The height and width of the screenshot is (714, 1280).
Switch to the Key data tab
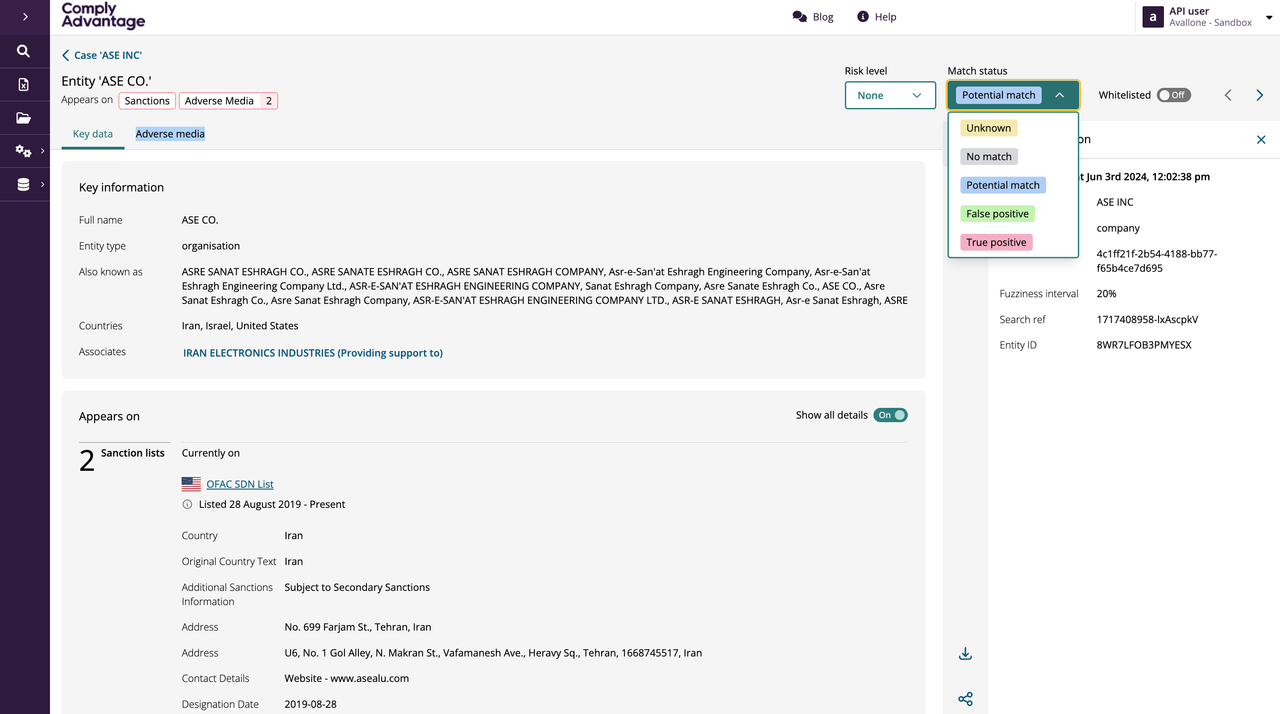pos(93,134)
